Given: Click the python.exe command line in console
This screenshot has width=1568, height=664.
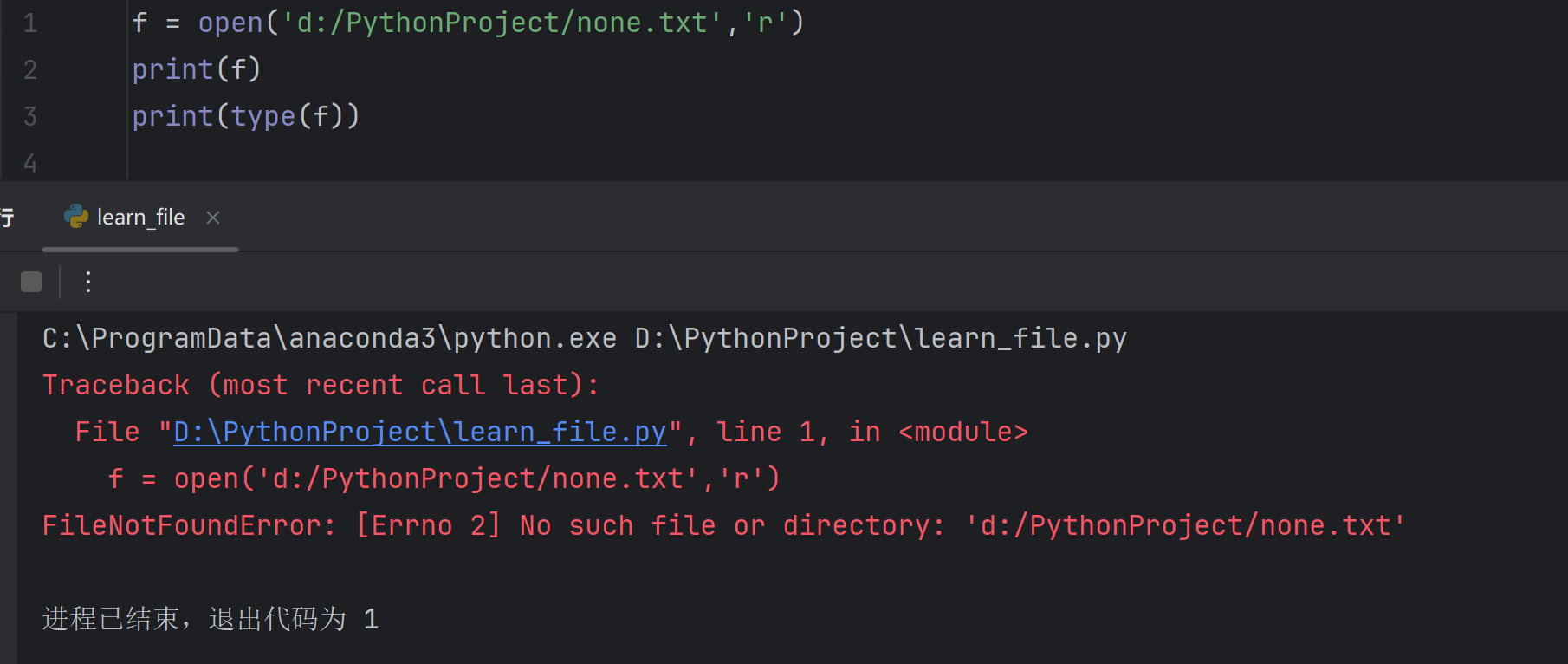Looking at the screenshot, I should coord(585,338).
